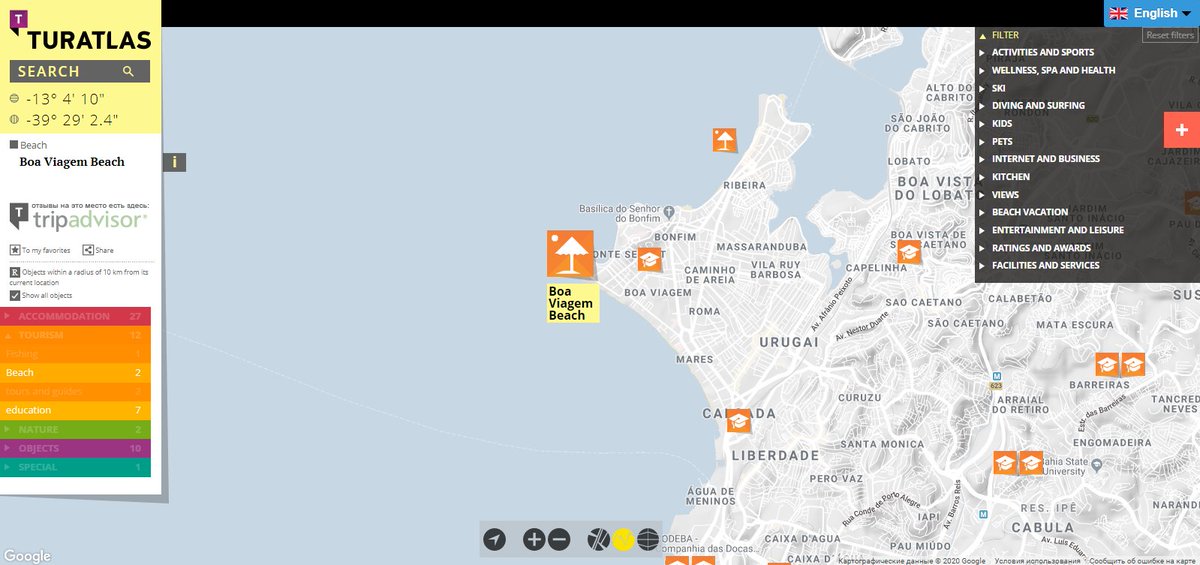This screenshot has height=565, width=1200.
Task: Click the To my favorites link
Action: tap(46, 251)
